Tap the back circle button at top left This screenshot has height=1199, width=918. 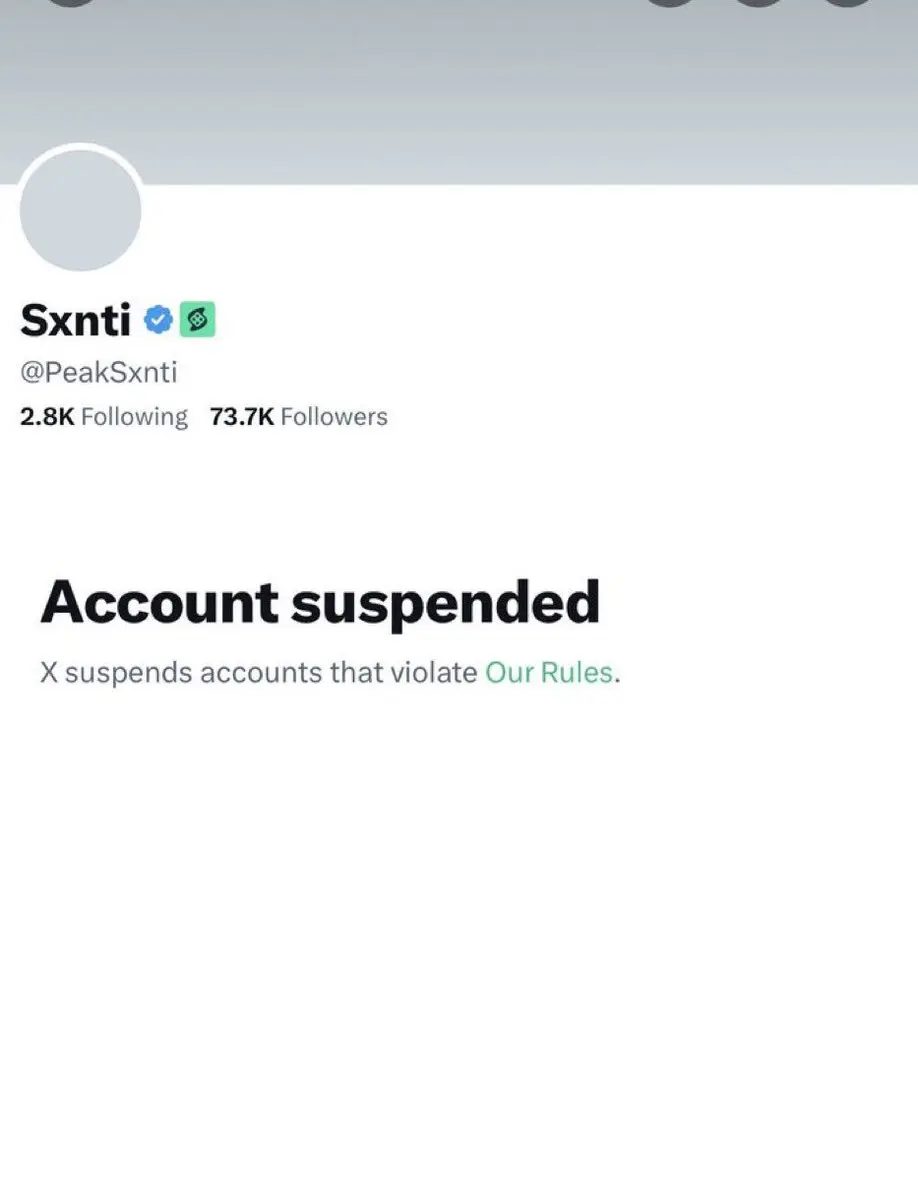point(71,3)
